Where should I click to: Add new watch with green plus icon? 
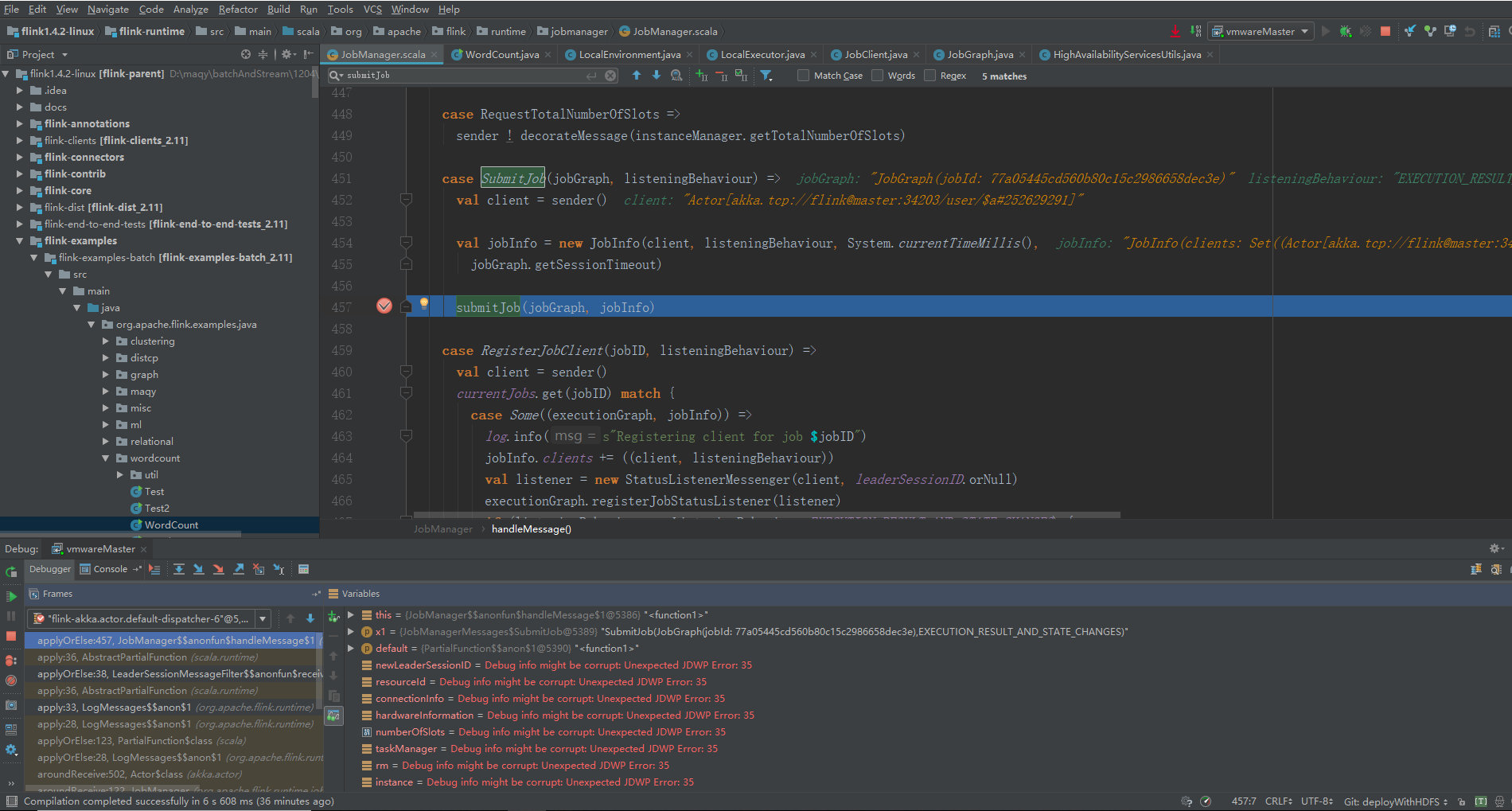[333, 617]
